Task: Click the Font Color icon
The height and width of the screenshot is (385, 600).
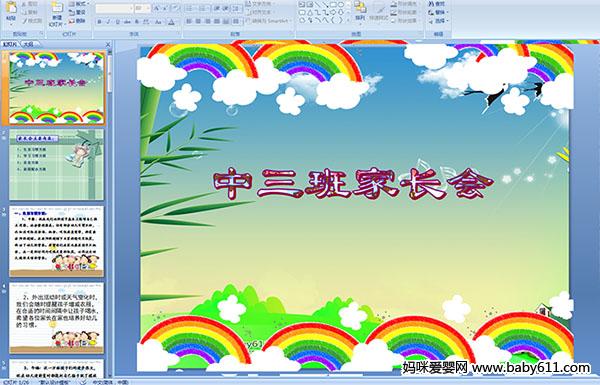Action: [171, 23]
